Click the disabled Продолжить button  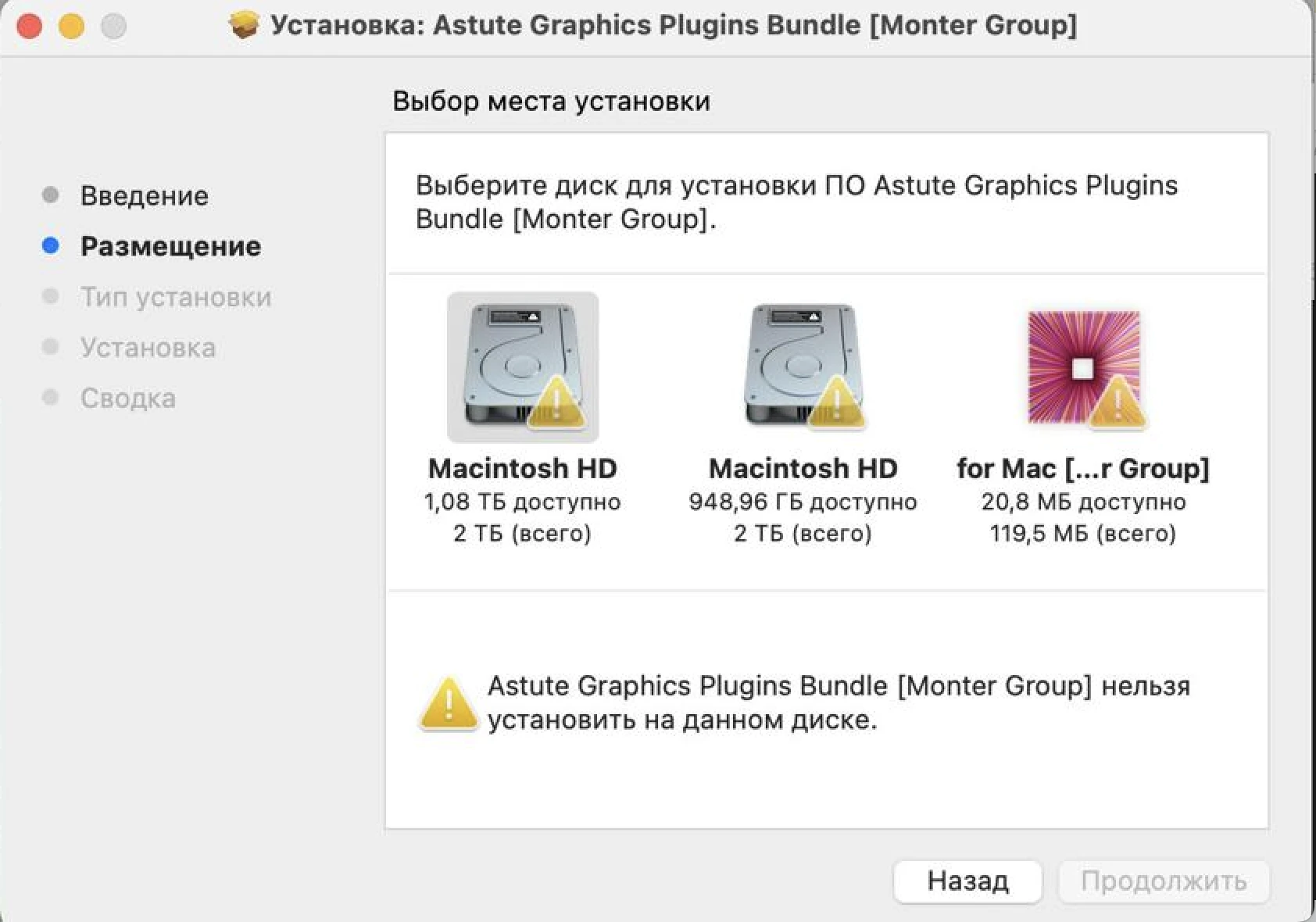point(1164,881)
